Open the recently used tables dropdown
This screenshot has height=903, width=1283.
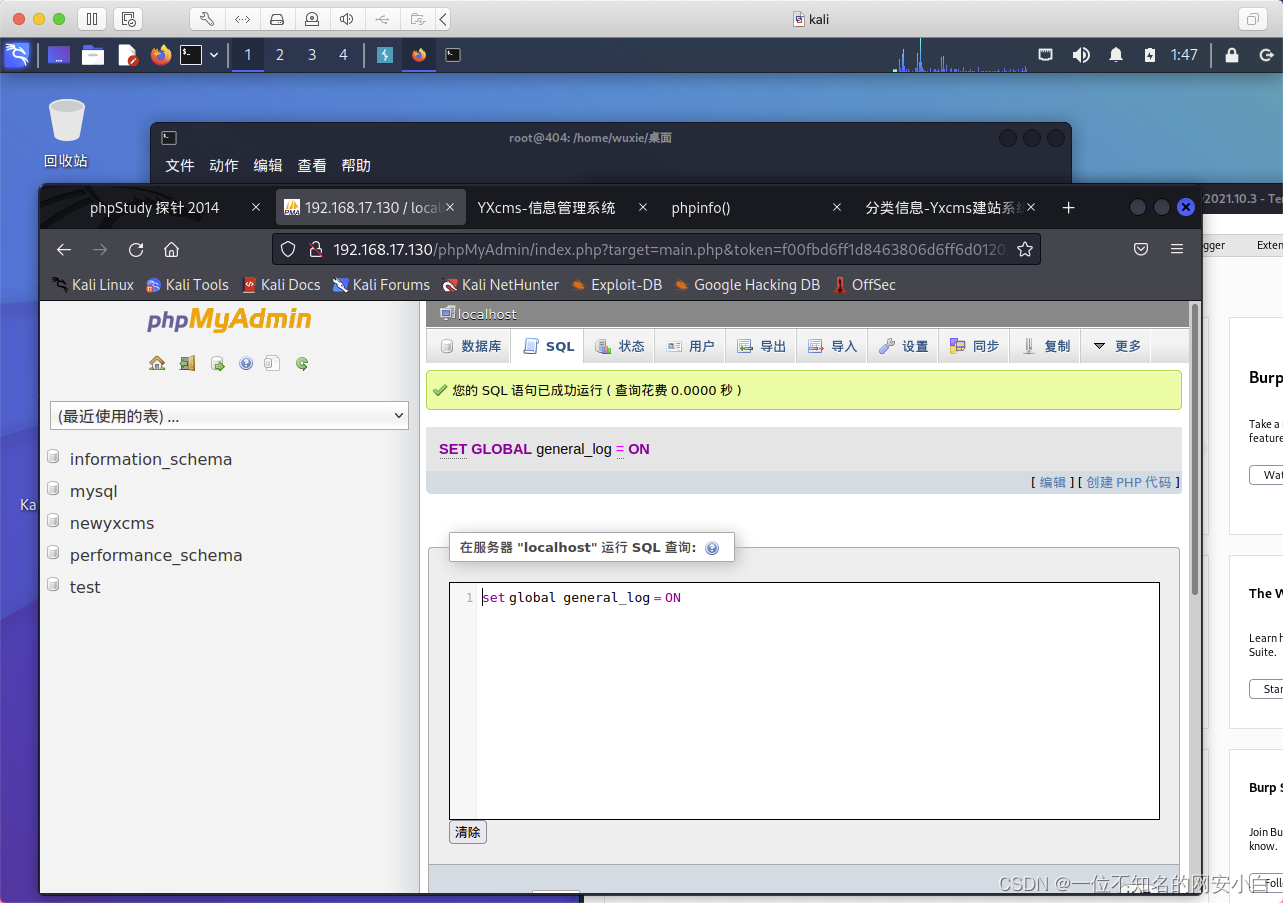tap(229, 416)
